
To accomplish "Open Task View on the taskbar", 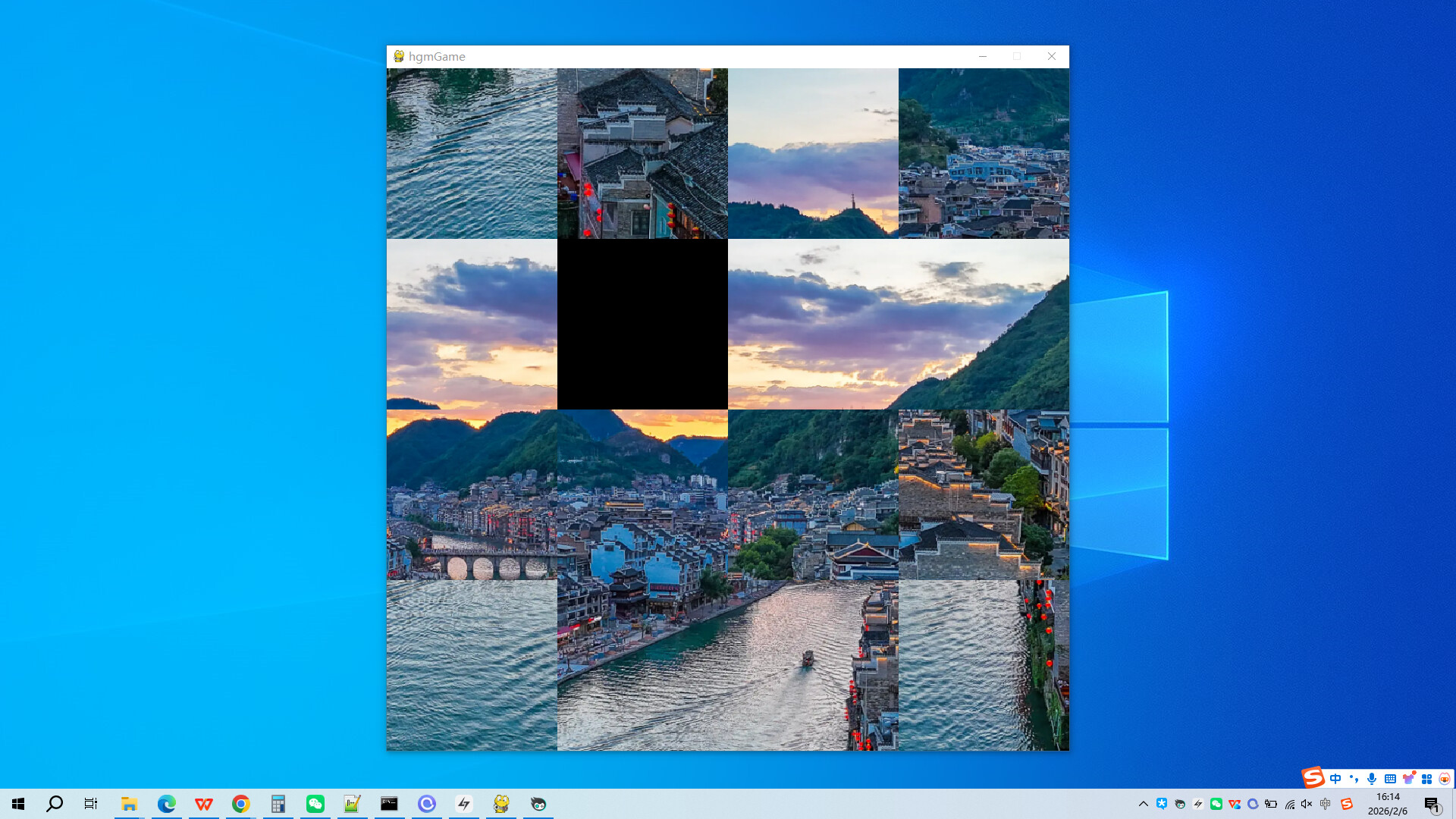I will click(90, 805).
